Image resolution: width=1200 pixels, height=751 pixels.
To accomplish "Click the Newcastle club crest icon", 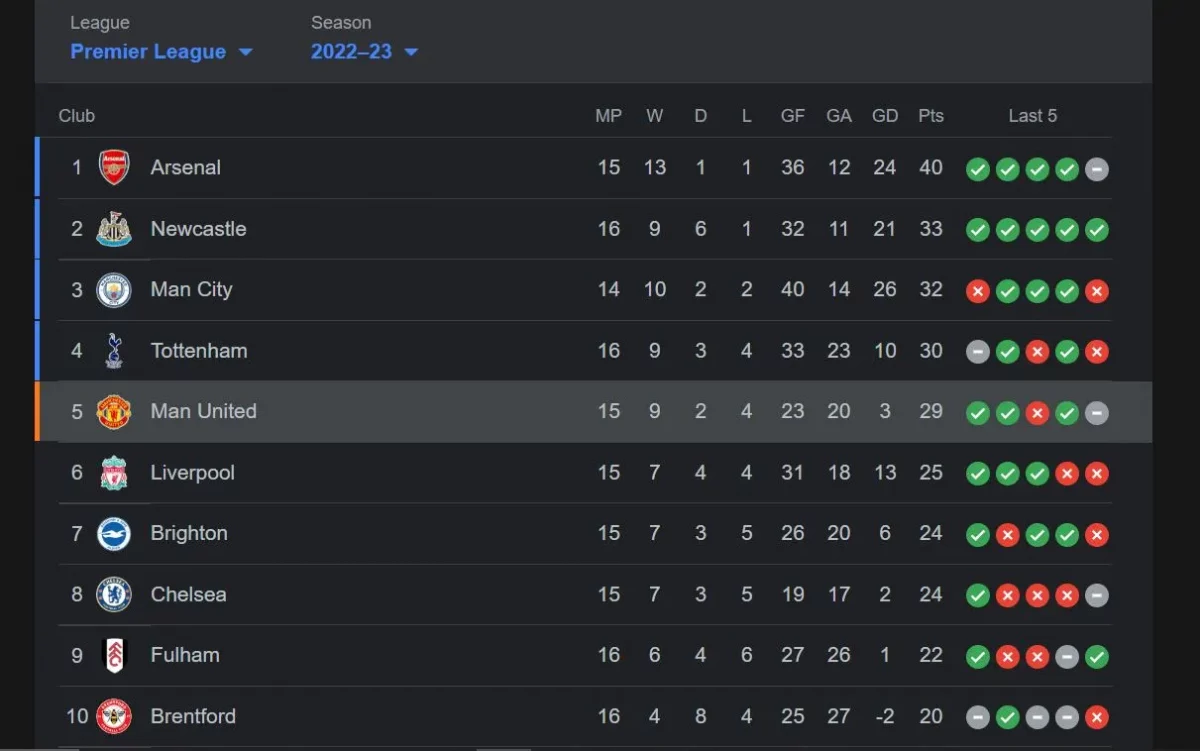I will click(x=114, y=229).
